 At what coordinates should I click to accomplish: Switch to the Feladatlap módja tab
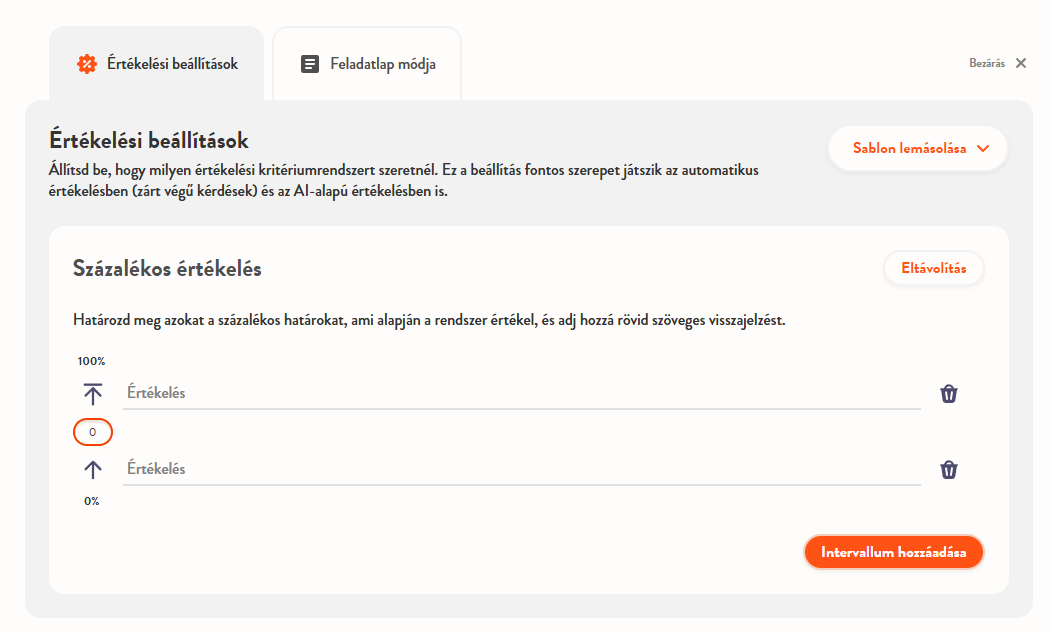click(367, 64)
